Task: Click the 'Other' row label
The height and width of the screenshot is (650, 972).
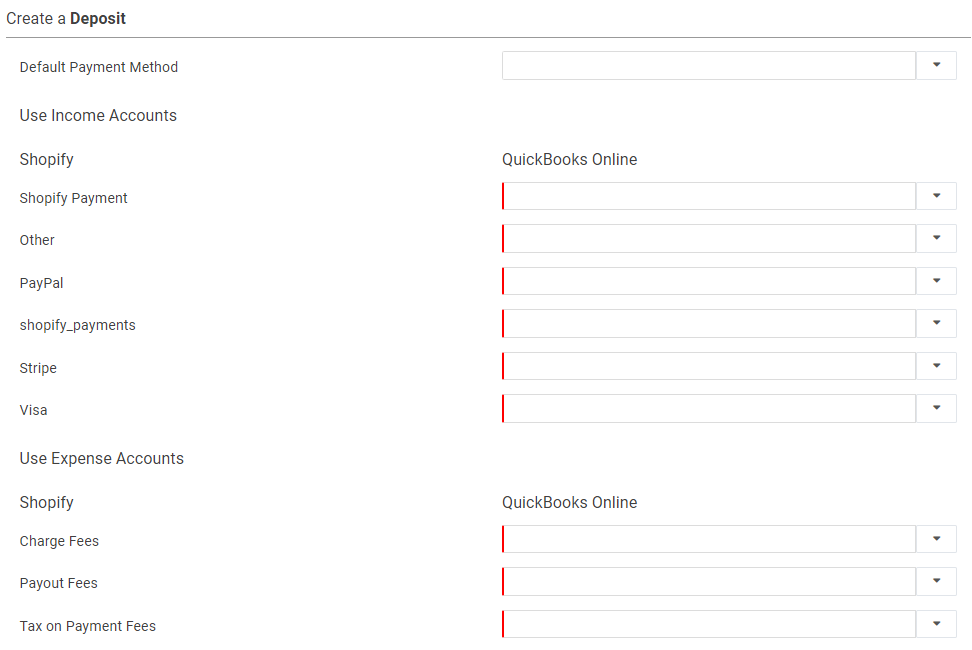Action: (37, 240)
